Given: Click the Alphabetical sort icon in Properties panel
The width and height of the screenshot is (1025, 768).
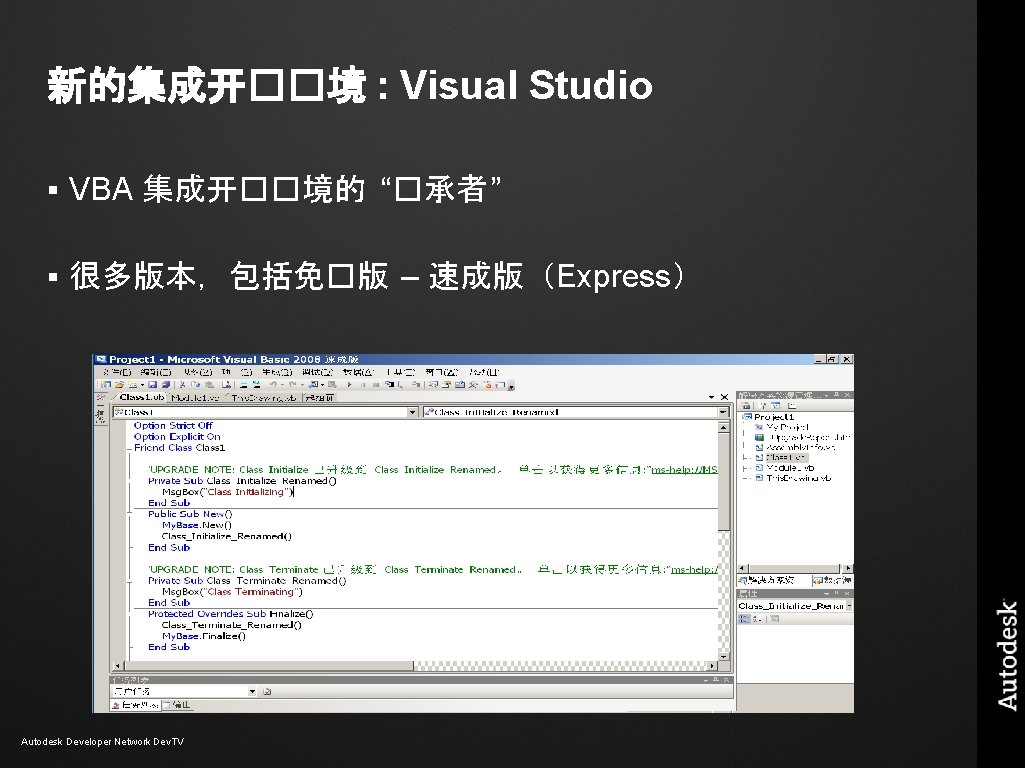Looking at the screenshot, I should tap(756, 618).
